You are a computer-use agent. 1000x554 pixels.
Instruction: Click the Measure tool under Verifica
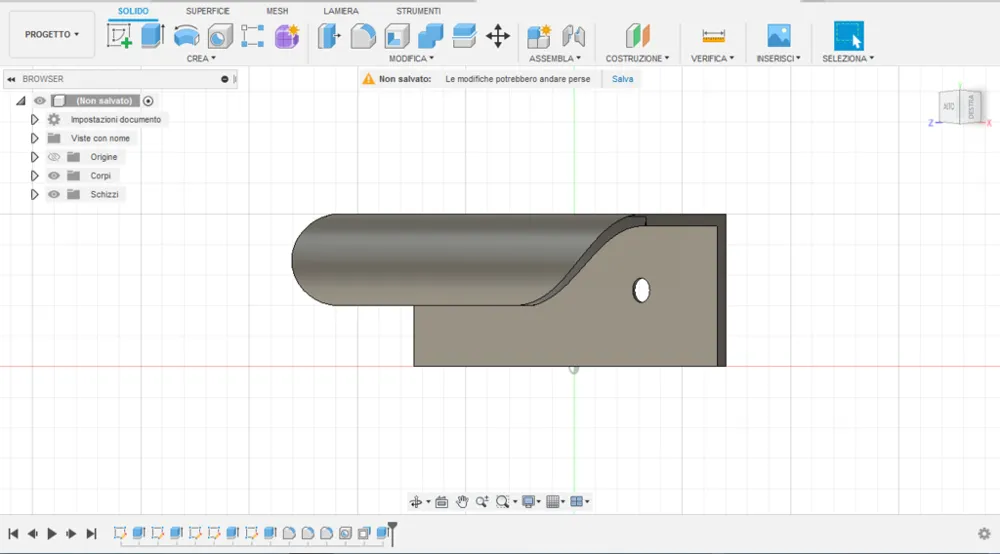point(713,36)
